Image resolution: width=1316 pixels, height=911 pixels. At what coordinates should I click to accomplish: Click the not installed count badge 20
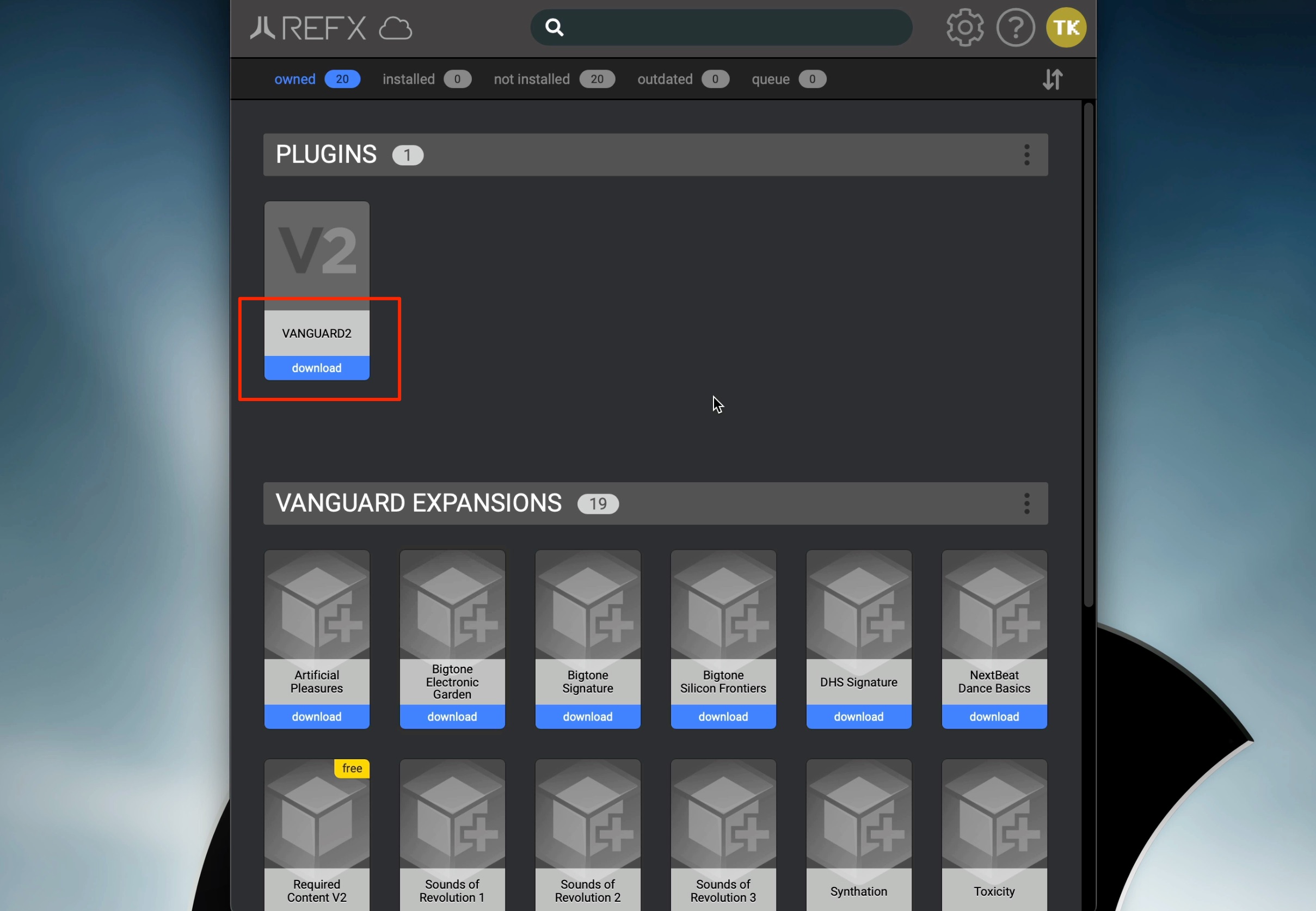click(597, 79)
